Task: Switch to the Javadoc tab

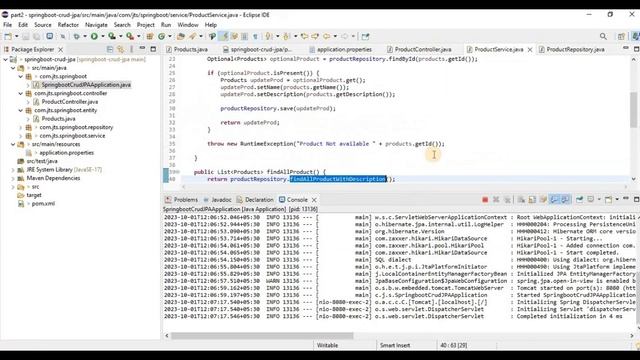Action: point(218,200)
